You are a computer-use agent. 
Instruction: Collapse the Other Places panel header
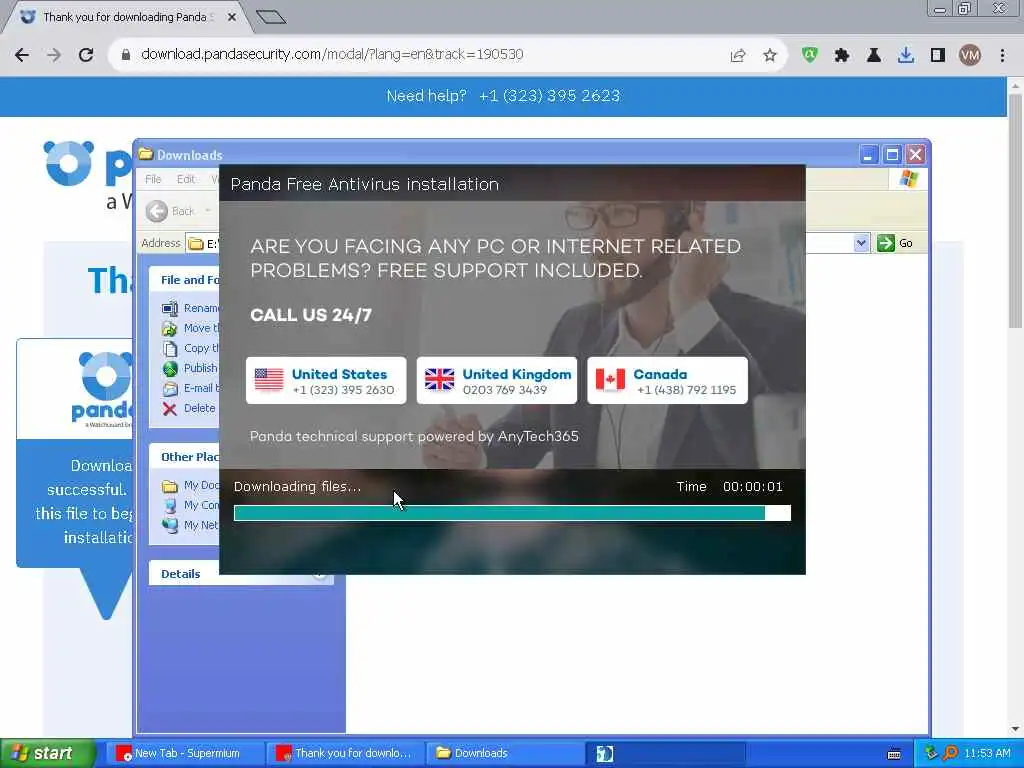185,457
